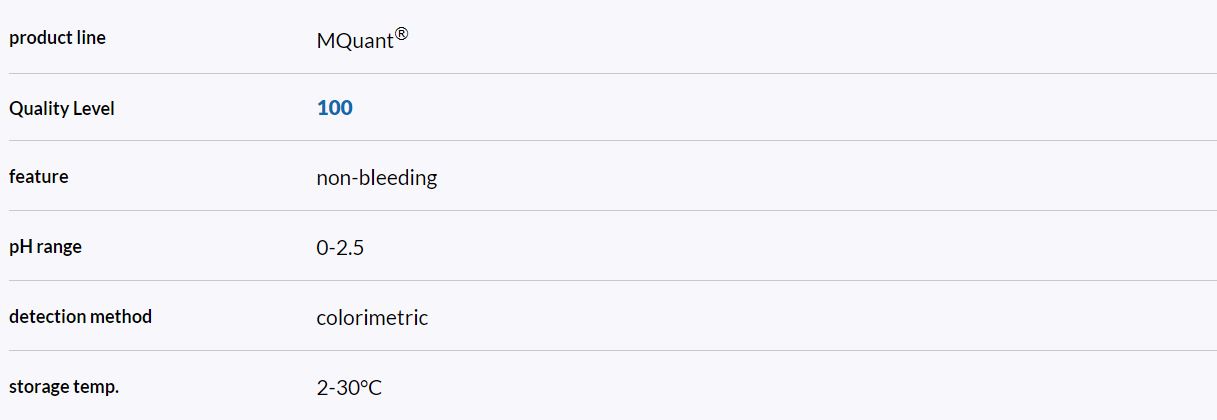
Task: Click the 0-2.5 pH range value
Action: tap(340, 248)
